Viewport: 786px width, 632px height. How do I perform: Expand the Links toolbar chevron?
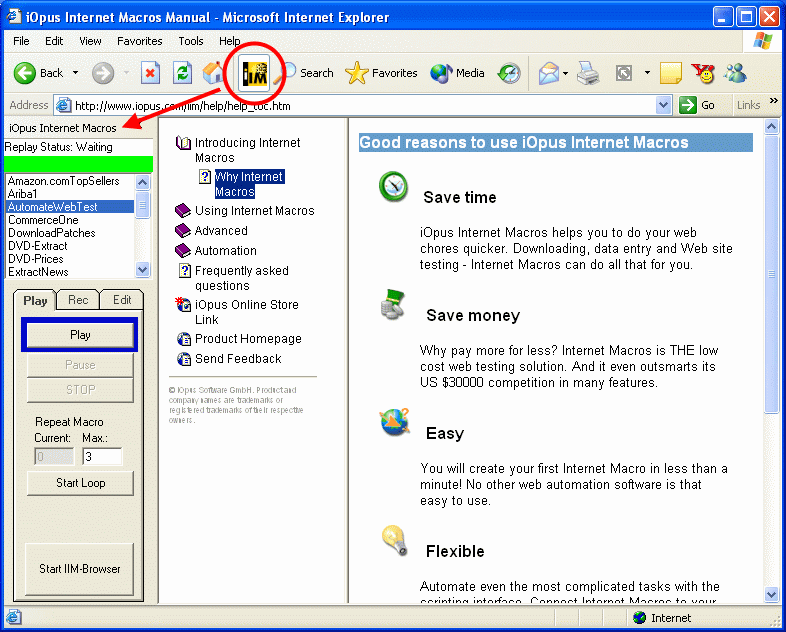(x=773, y=101)
